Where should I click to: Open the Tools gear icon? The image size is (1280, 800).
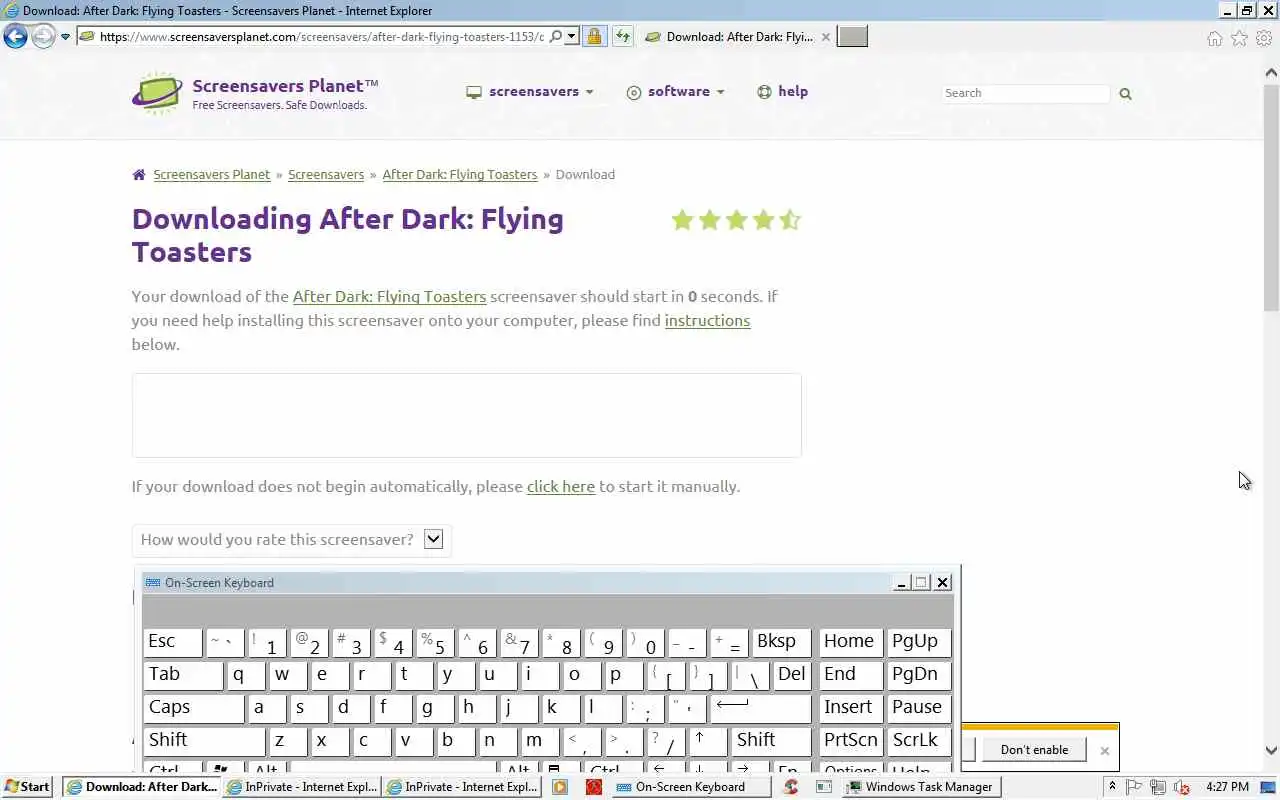pos(1264,38)
